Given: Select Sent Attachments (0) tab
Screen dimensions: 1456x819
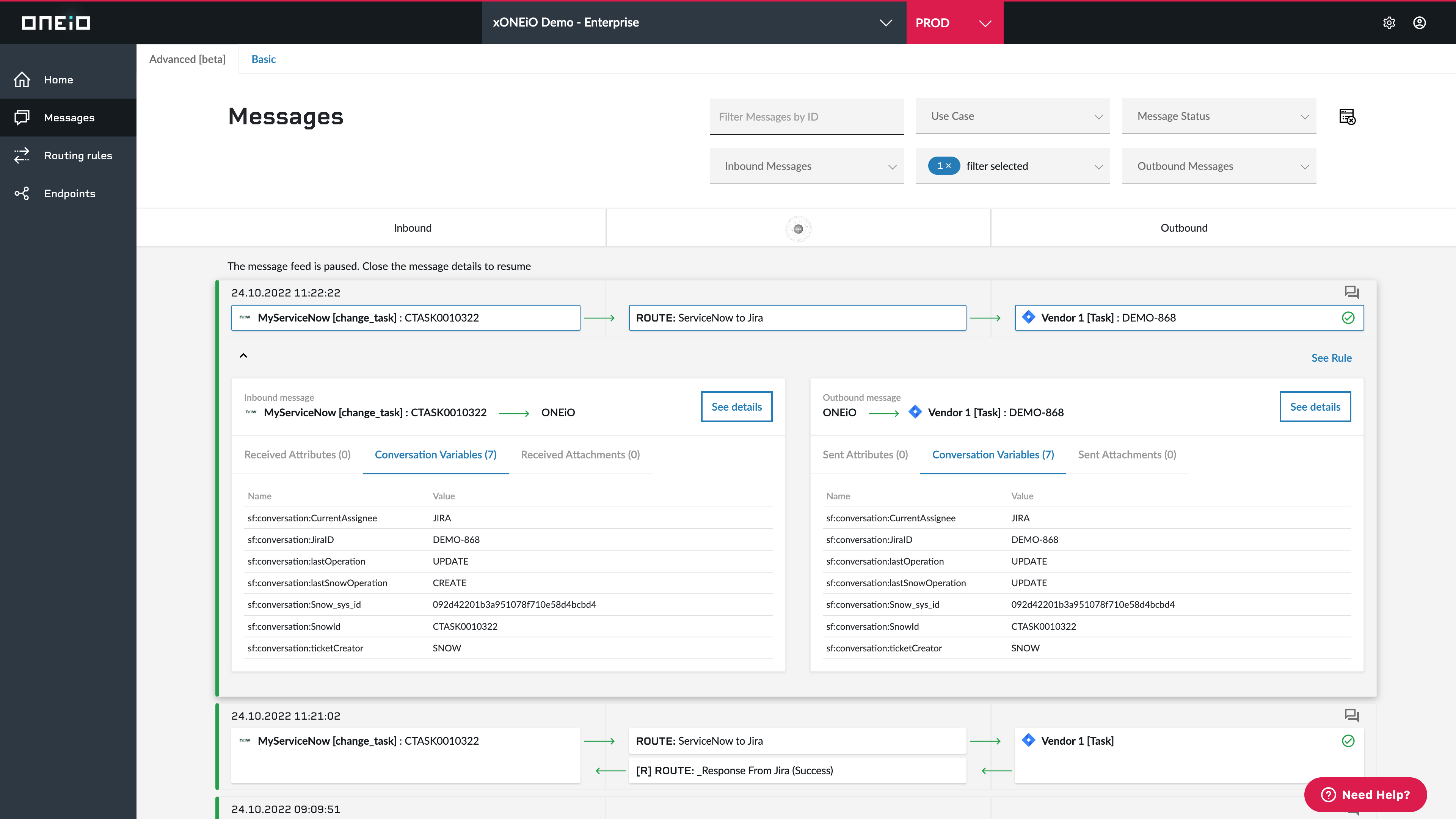Looking at the screenshot, I should (1127, 455).
